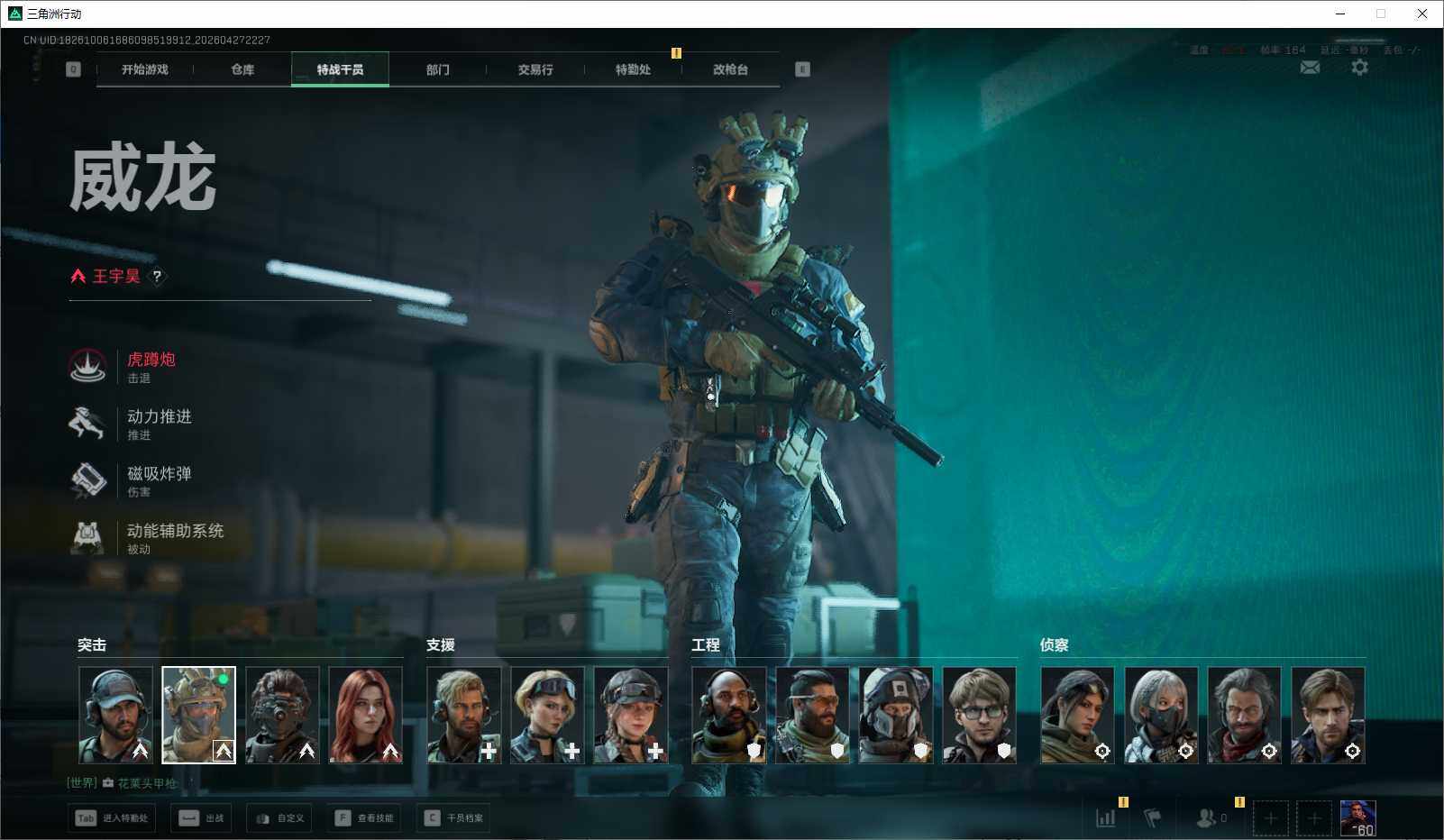
Task: Select the 动力推进 skill icon
Action: coord(87,423)
